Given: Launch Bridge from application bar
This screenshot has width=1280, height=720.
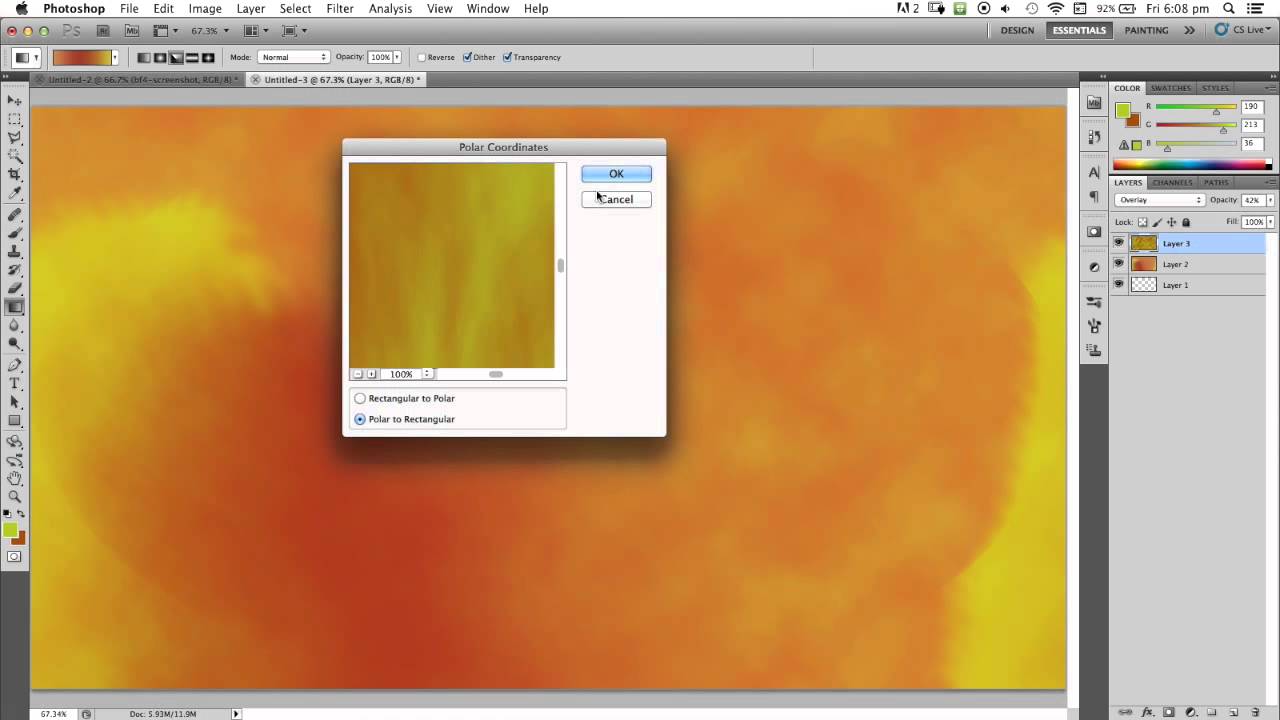Looking at the screenshot, I should tap(104, 31).
